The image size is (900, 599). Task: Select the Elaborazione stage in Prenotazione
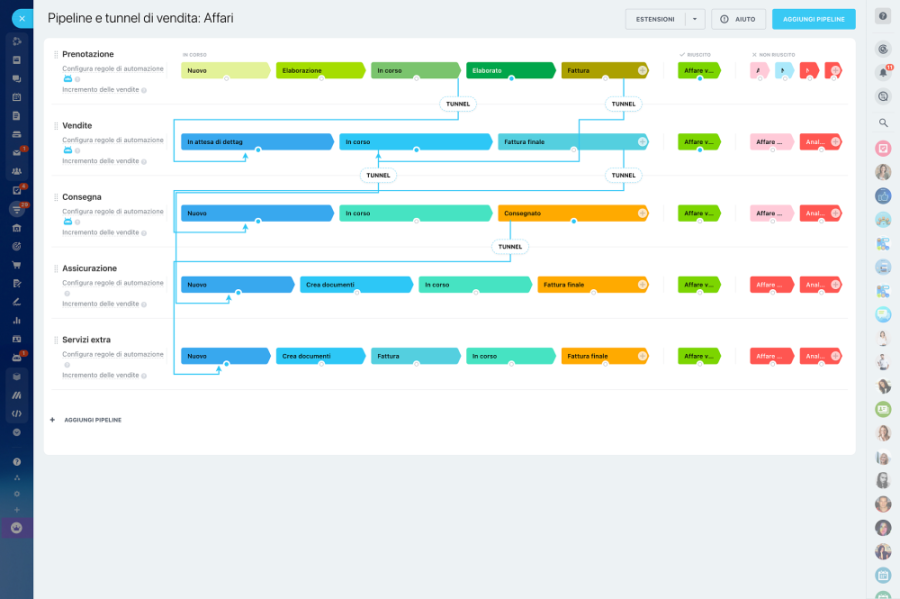click(320, 71)
